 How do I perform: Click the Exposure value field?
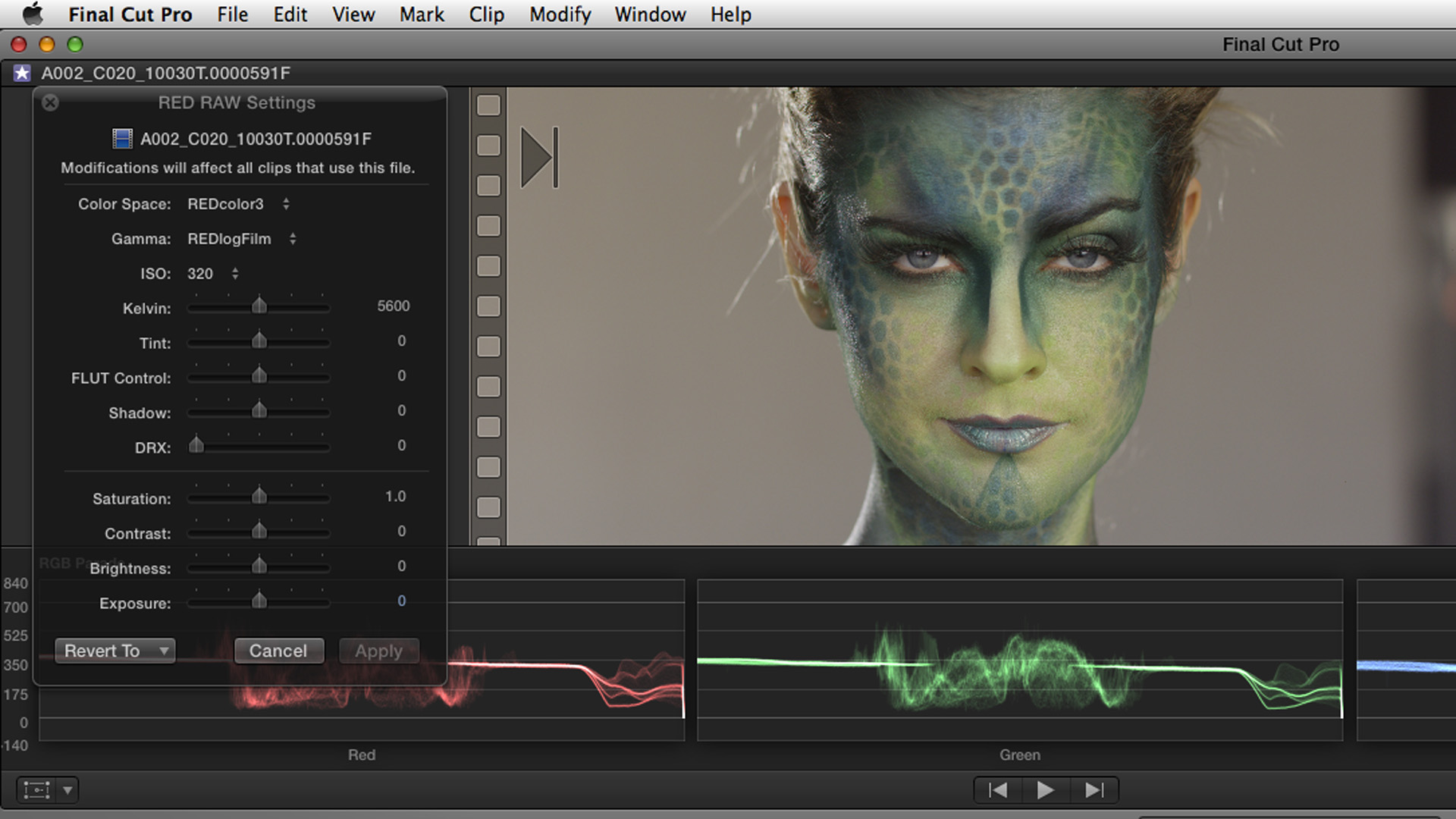[x=401, y=601]
